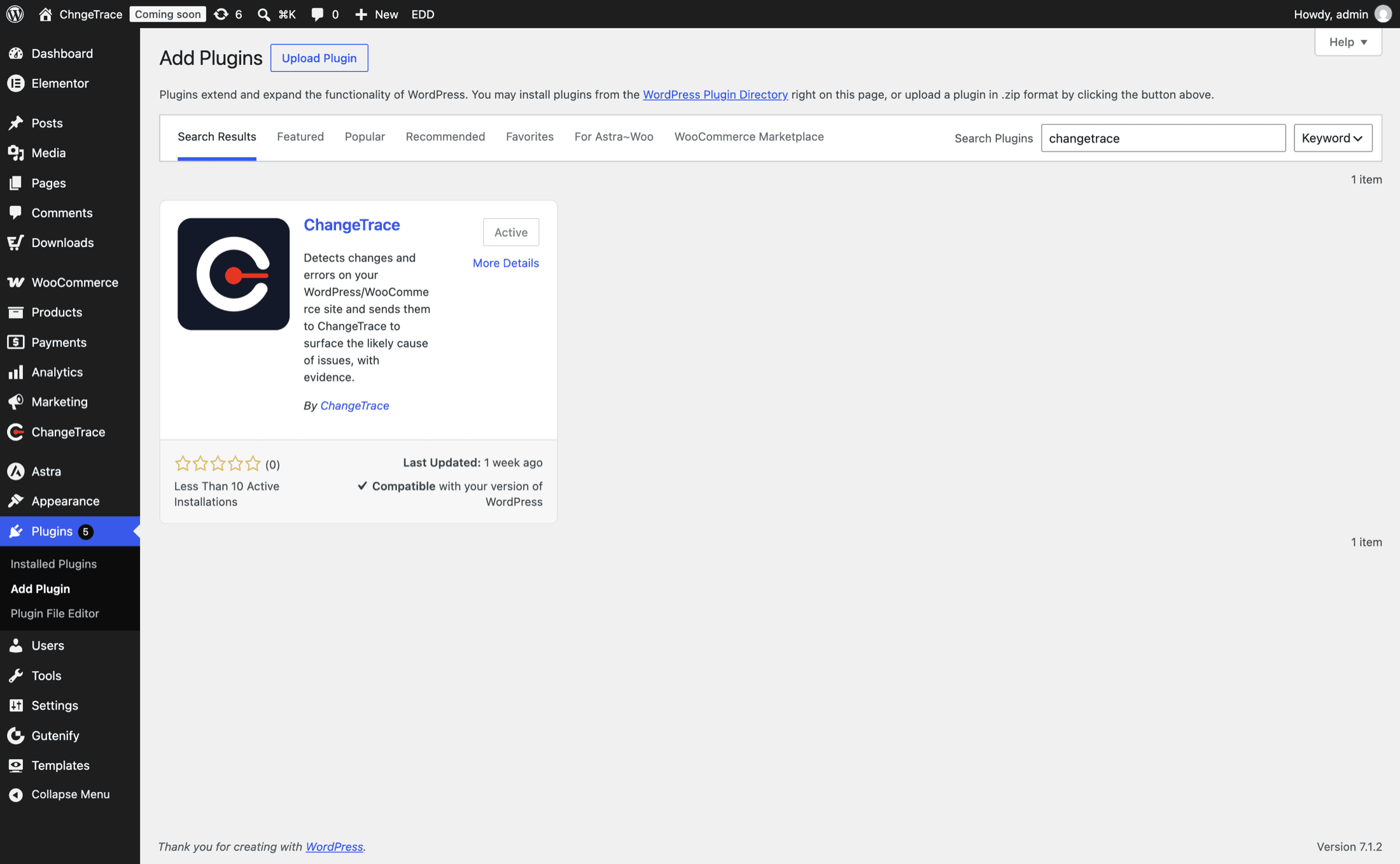1400x864 pixels.
Task: Open the Settings sidebar icon
Action: pyautogui.click(x=16, y=705)
